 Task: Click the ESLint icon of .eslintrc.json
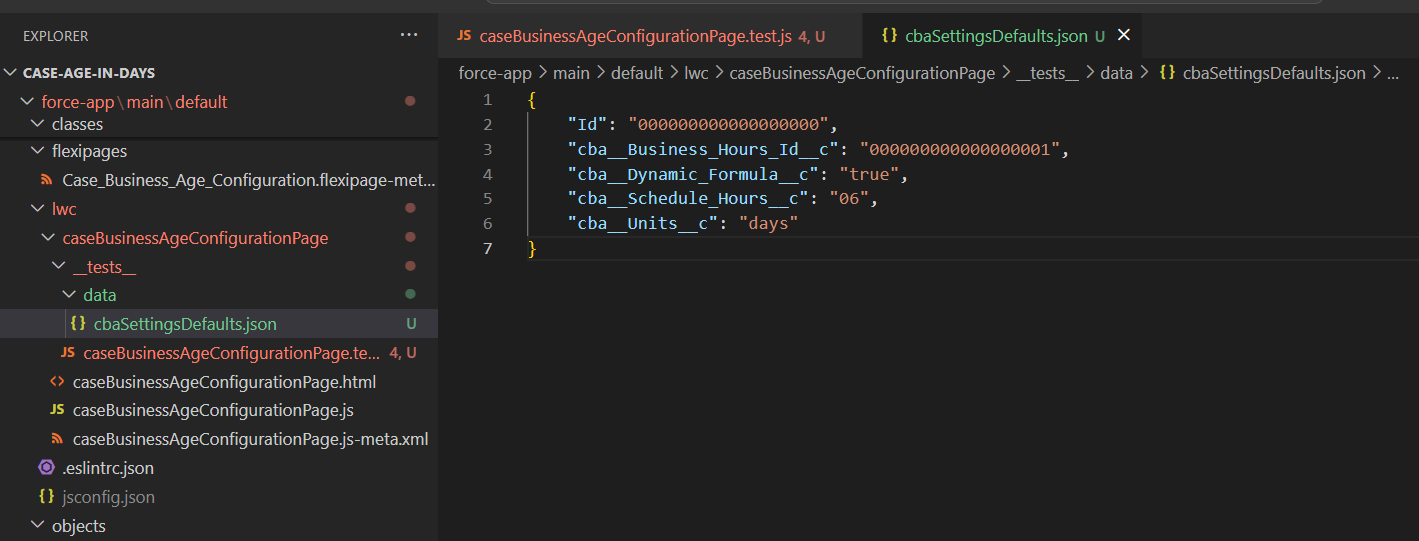46,468
